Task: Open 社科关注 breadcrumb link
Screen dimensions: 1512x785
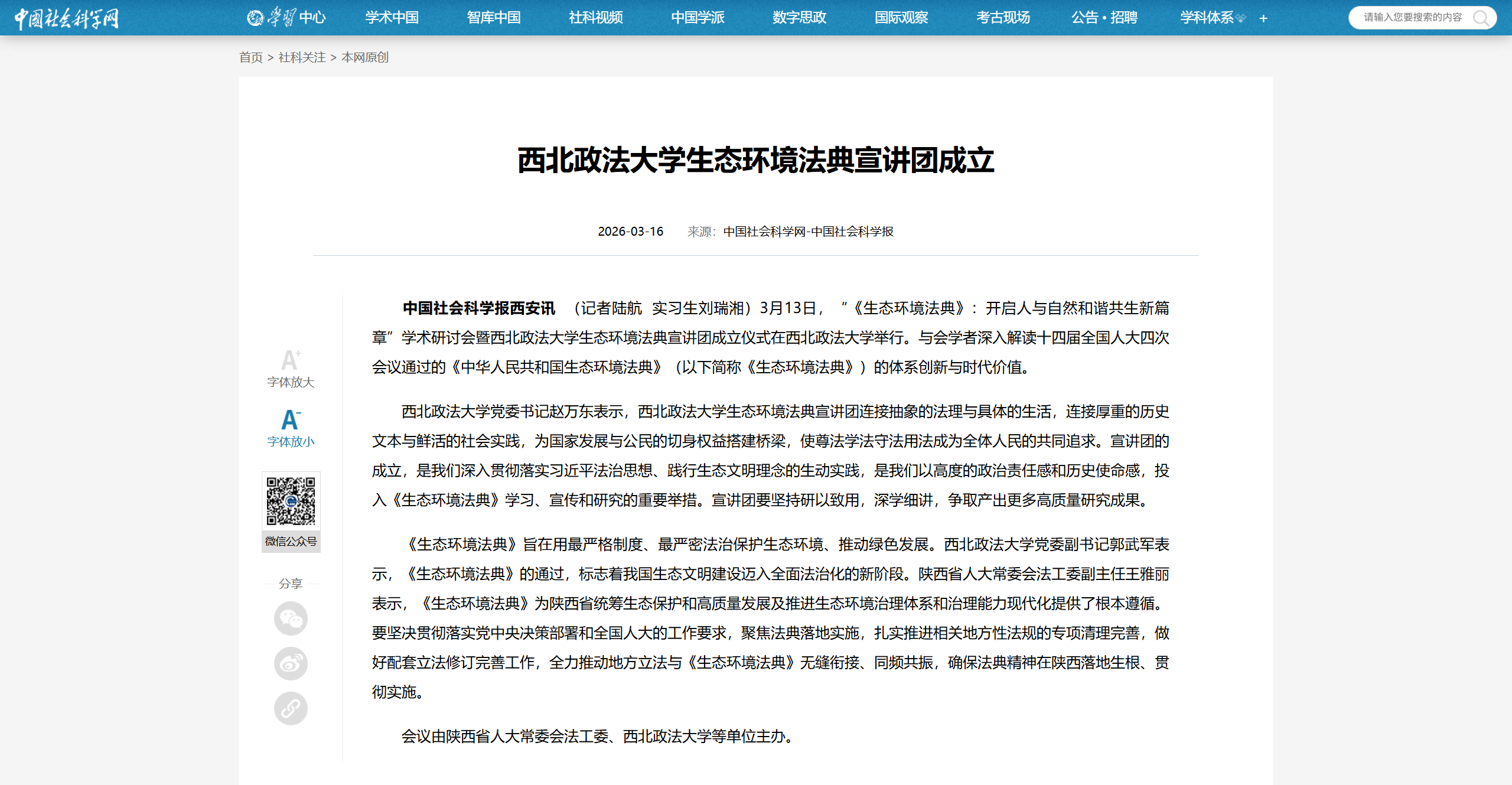Action: pyautogui.click(x=302, y=57)
